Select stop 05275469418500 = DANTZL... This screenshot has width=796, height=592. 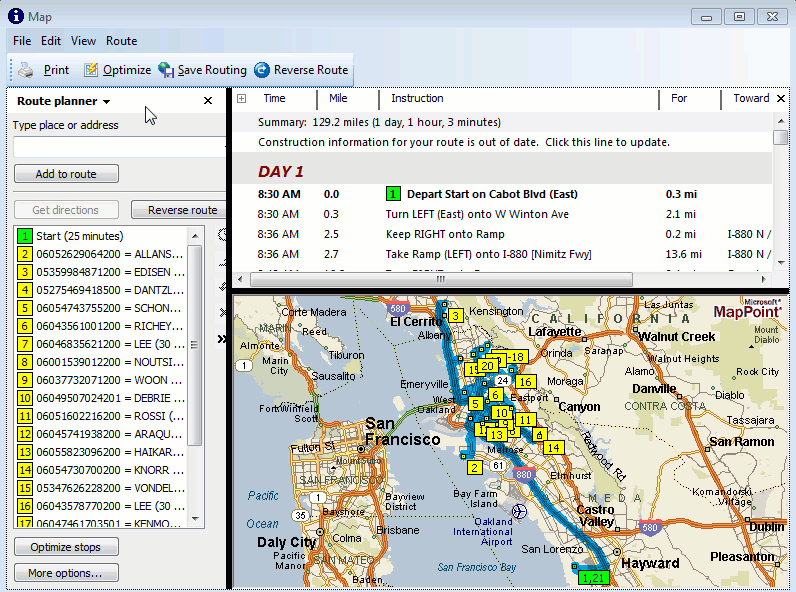coord(101,290)
